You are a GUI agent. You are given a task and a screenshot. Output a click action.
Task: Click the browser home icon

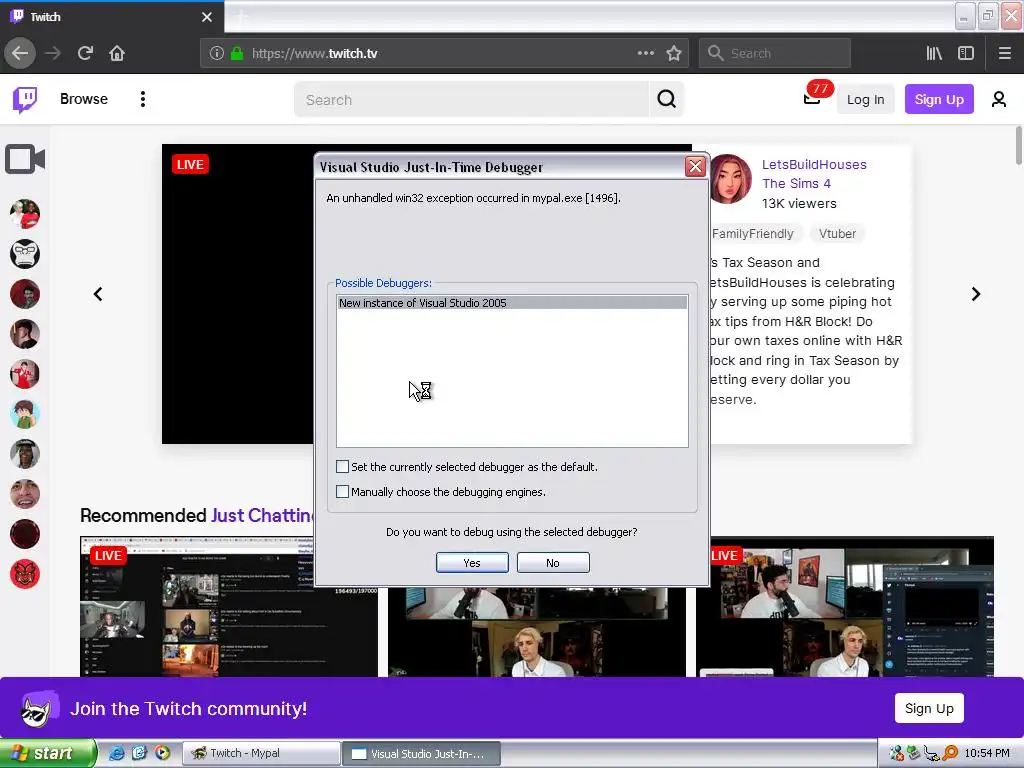117,54
